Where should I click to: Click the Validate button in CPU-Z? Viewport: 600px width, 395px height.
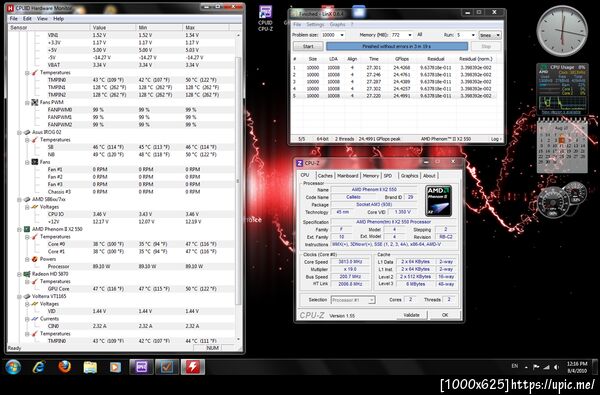point(411,315)
